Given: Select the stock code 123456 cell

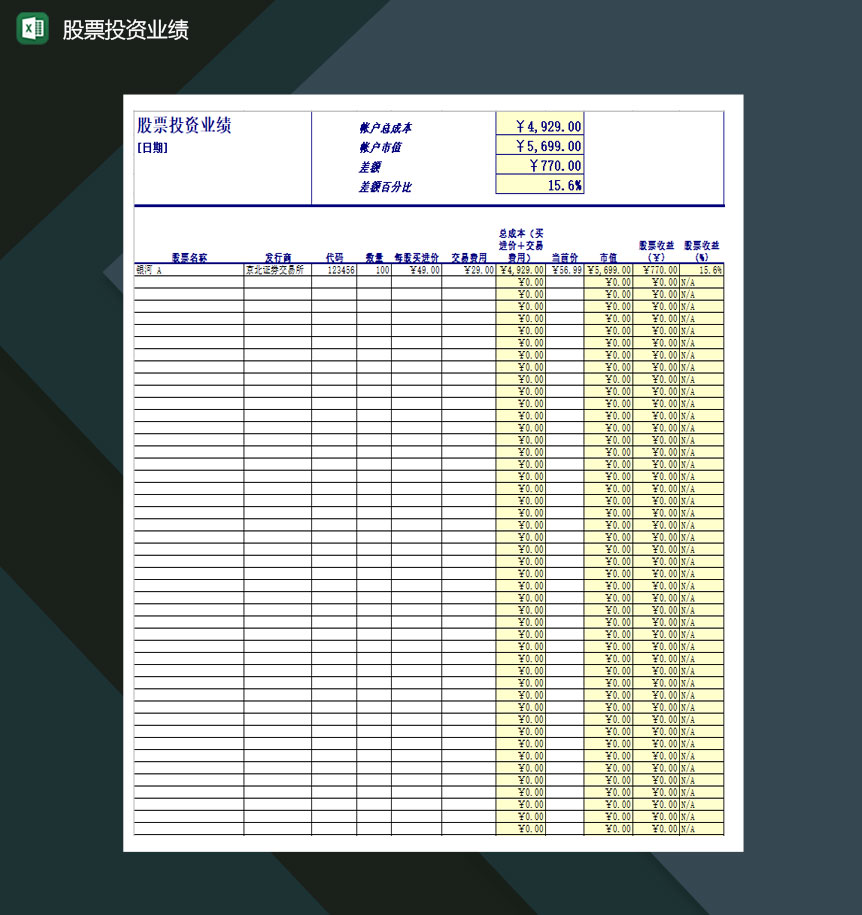Looking at the screenshot, I should coord(339,269).
